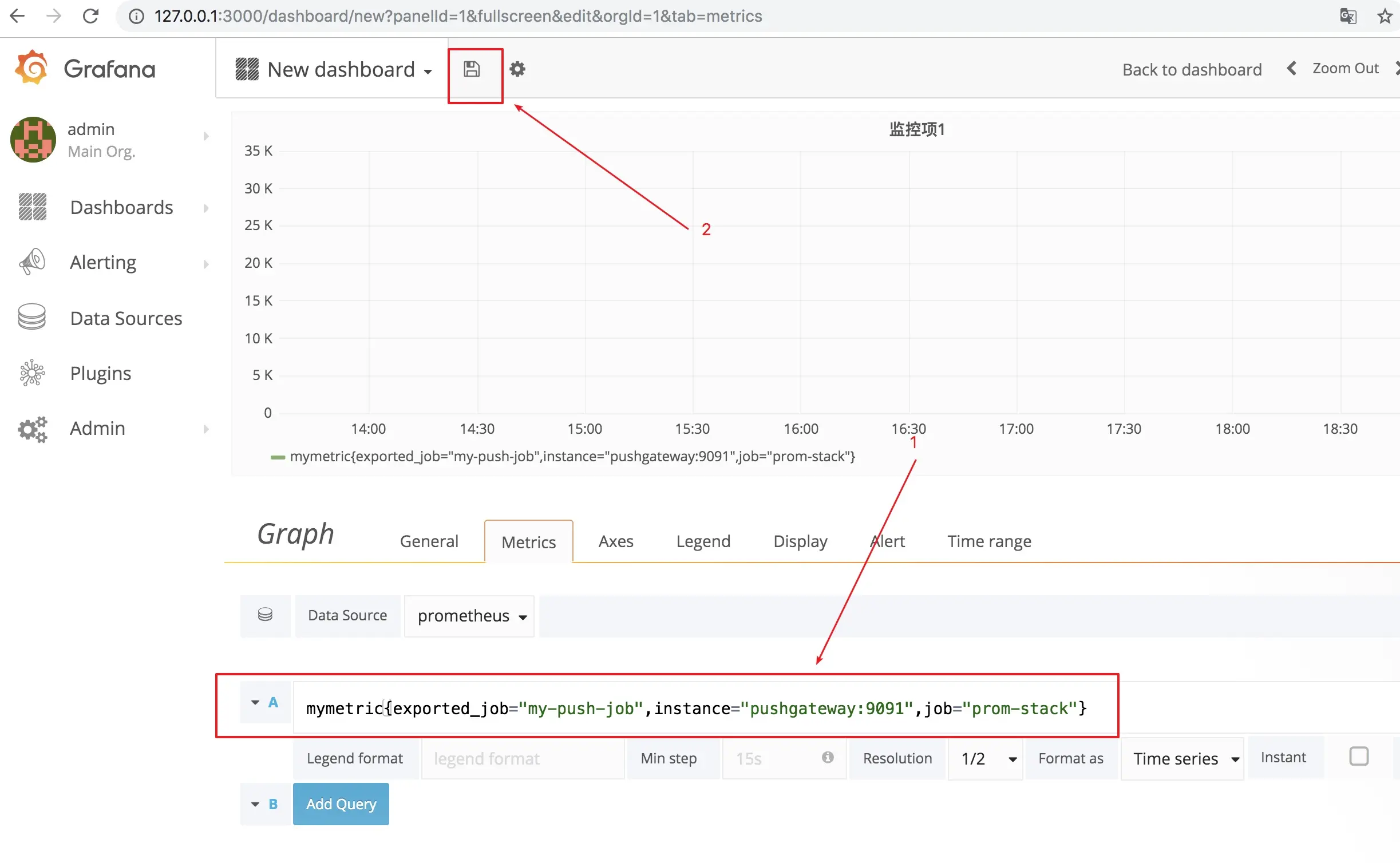1400x863 pixels.
Task: Click the legend format input field
Action: click(x=522, y=759)
